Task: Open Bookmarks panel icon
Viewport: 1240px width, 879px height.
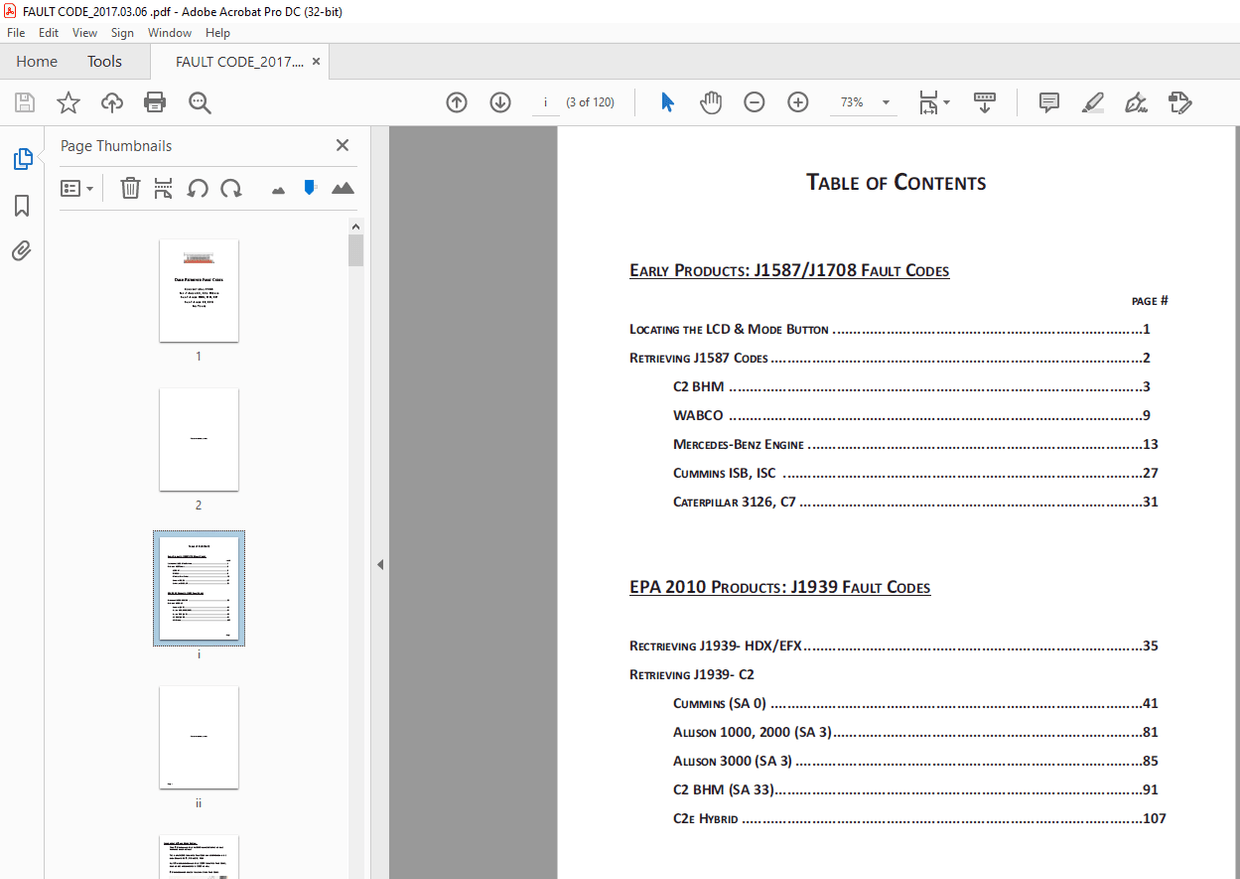Action: [22, 205]
